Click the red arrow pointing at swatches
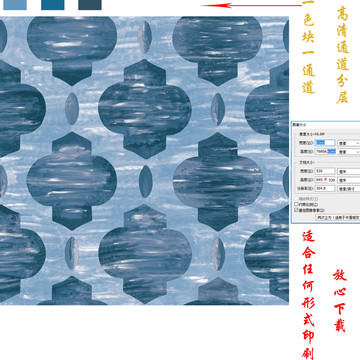Viewport: 360px width, 360px height. 252,5
